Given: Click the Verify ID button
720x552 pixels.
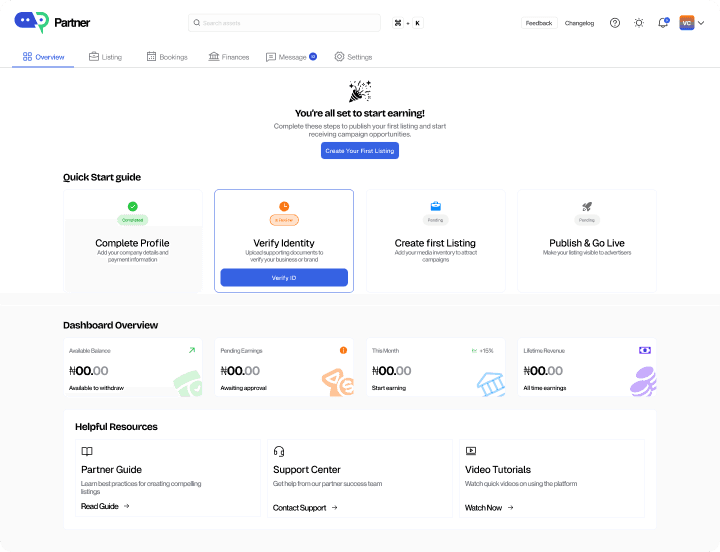Looking at the screenshot, I should pyautogui.click(x=284, y=277).
